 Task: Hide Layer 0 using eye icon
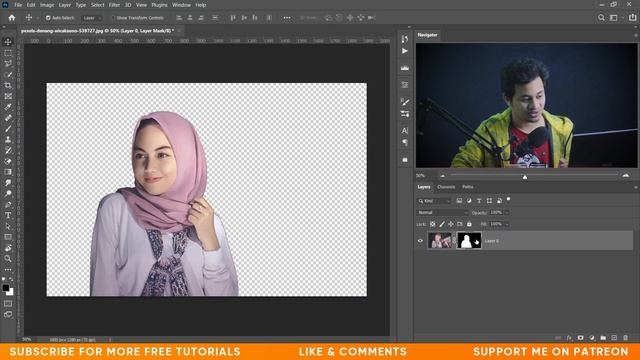pyautogui.click(x=420, y=241)
